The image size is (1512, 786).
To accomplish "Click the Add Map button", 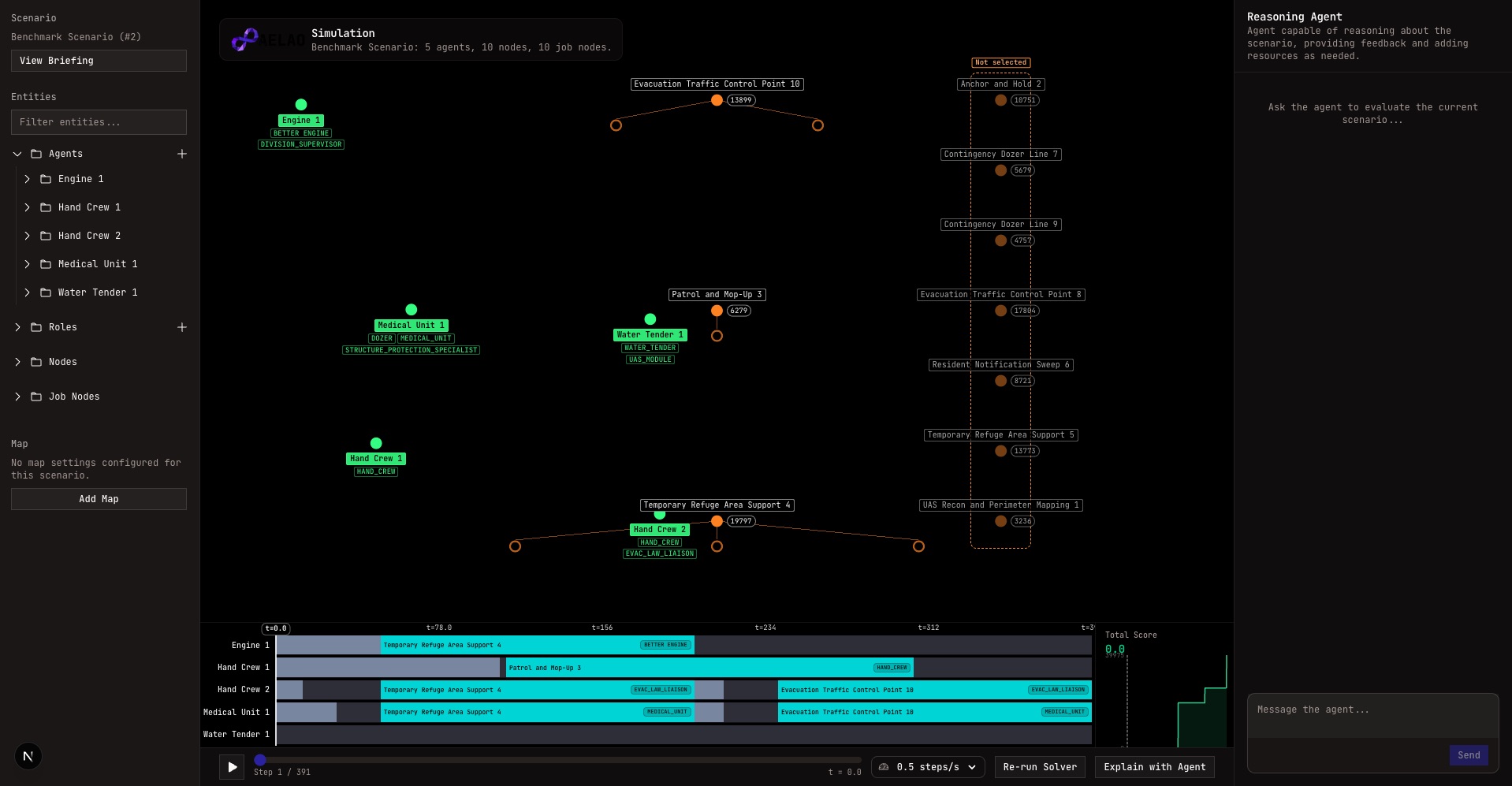I will pyautogui.click(x=99, y=499).
